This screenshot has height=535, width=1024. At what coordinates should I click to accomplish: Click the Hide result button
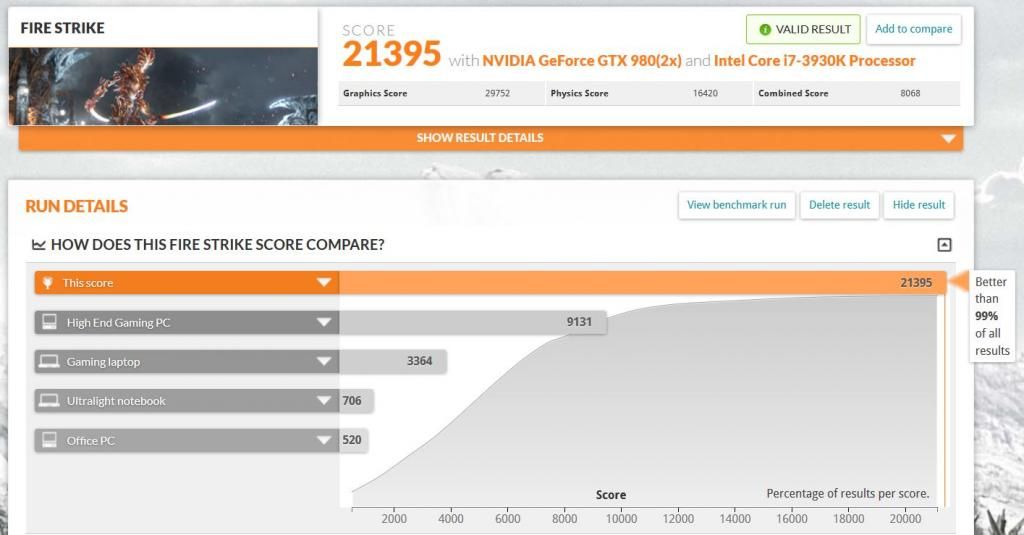click(x=919, y=205)
